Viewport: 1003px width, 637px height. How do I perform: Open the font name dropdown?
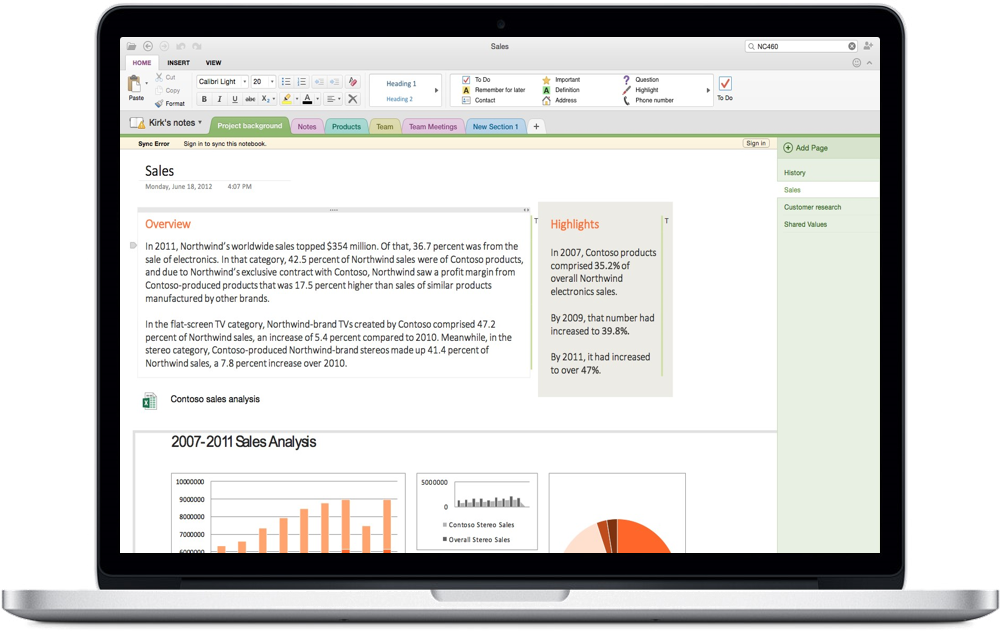point(244,82)
